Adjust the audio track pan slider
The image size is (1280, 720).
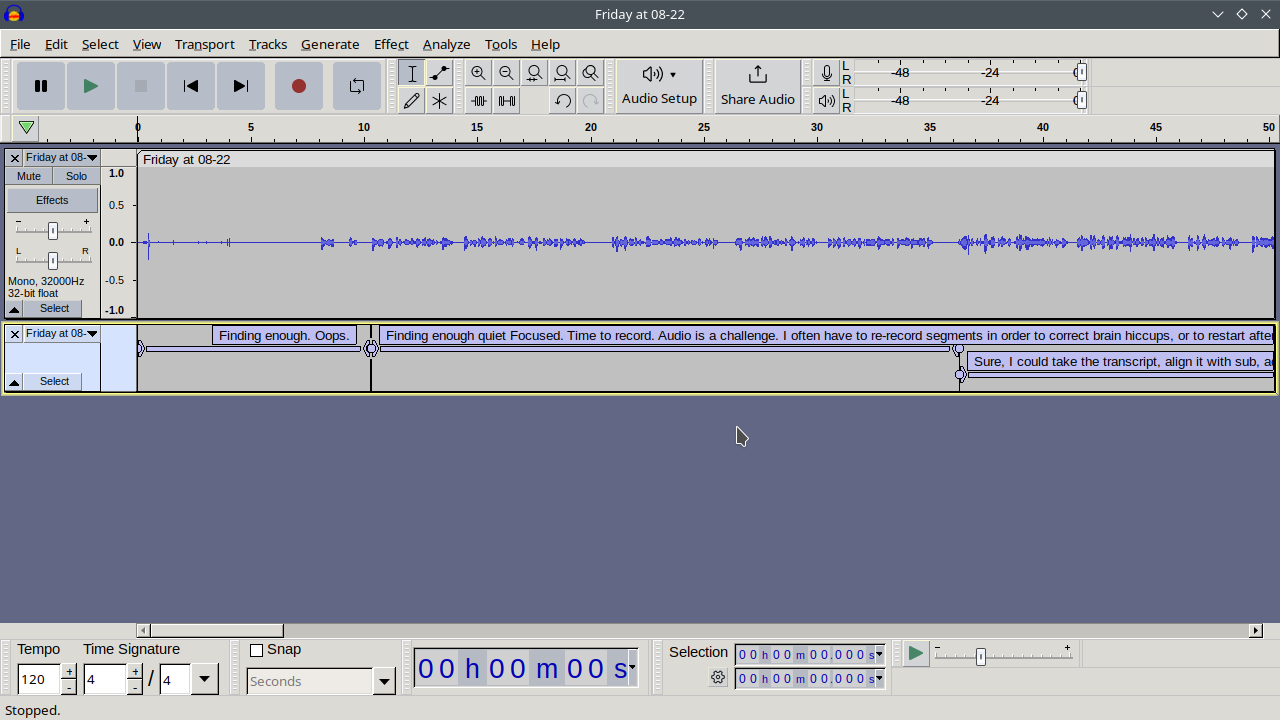pyautogui.click(x=53, y=261)
